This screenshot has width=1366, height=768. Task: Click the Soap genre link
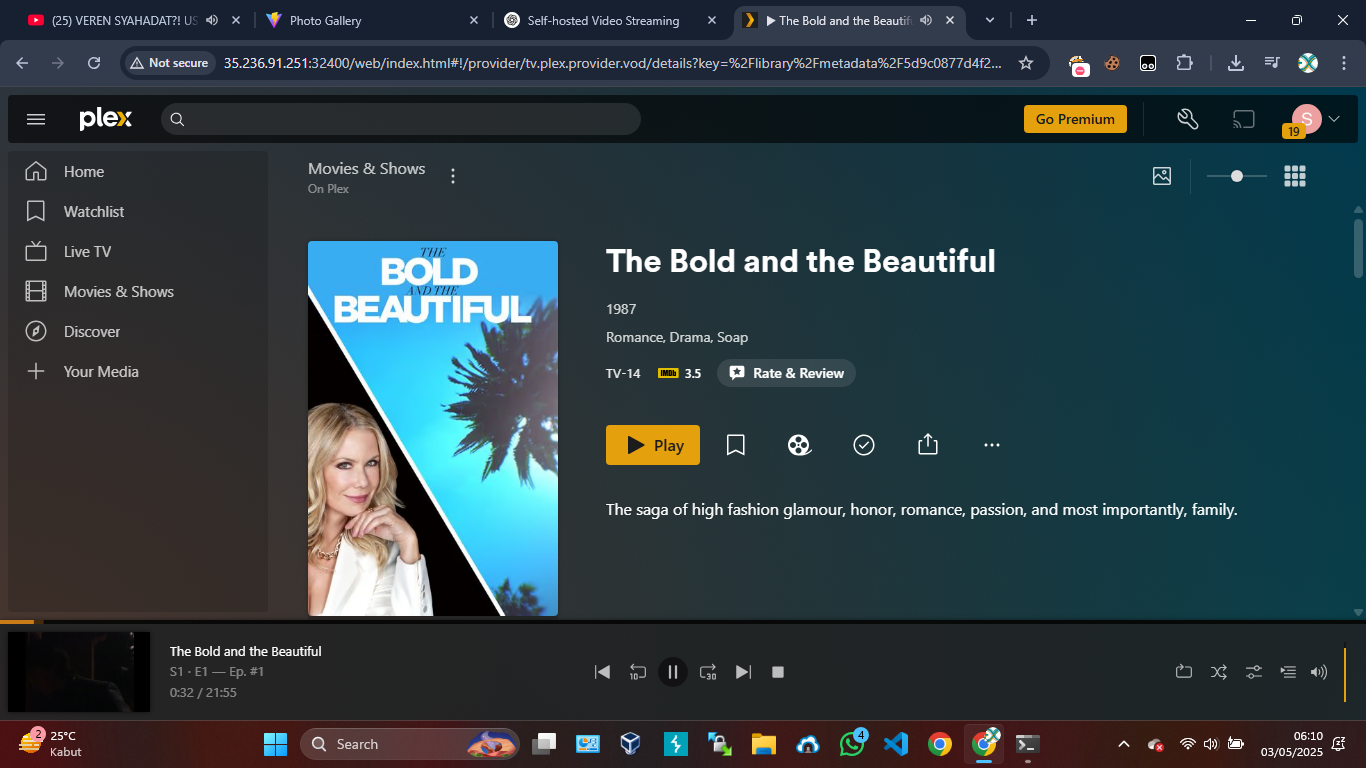(732, 338)
